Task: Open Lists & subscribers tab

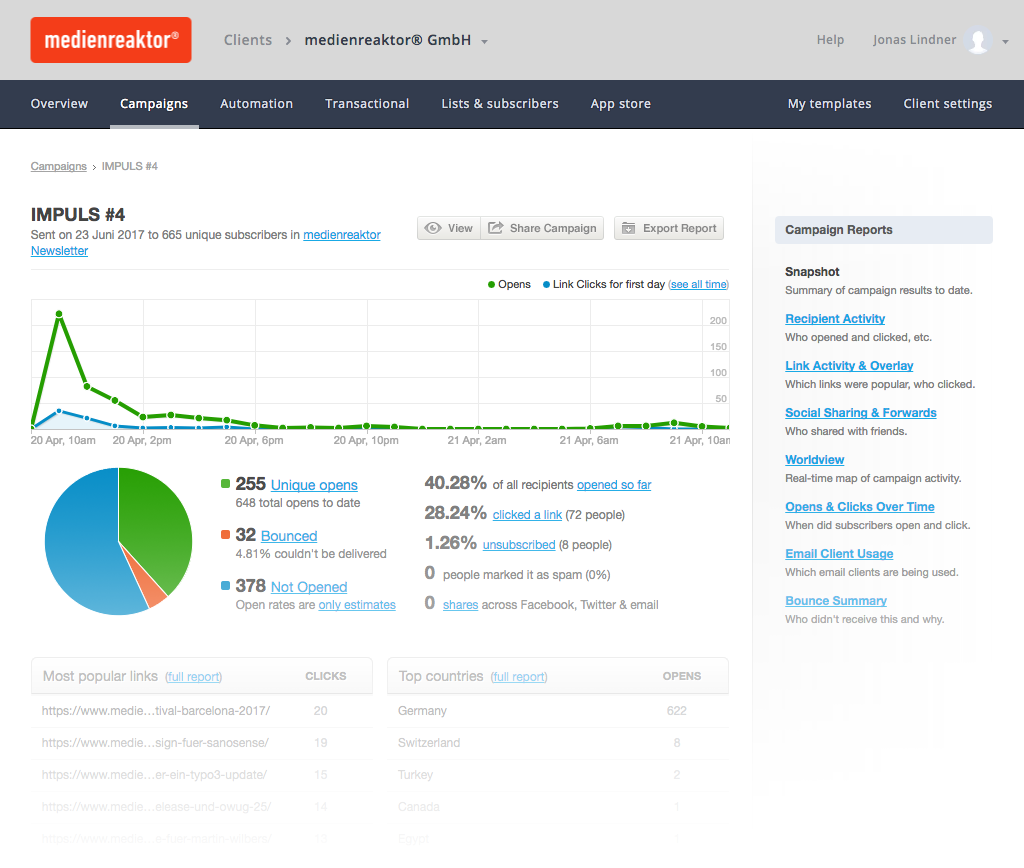Action: pyautogui.click(x=500, y=104)
